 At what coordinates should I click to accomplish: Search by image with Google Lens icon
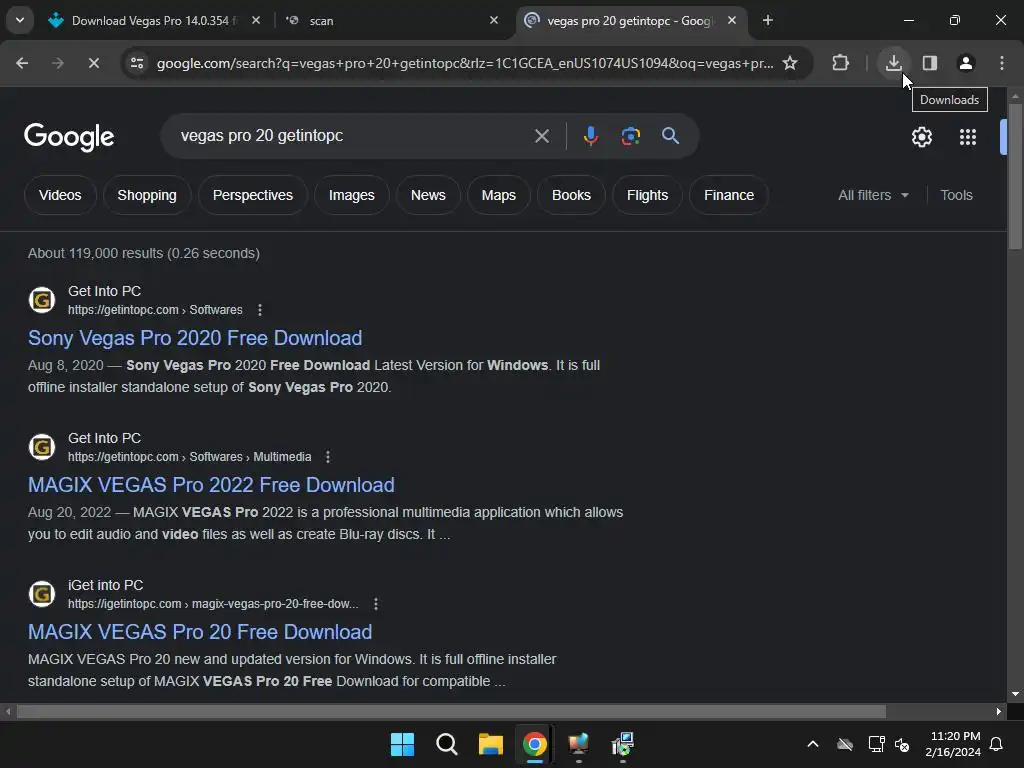click(630, 136)
